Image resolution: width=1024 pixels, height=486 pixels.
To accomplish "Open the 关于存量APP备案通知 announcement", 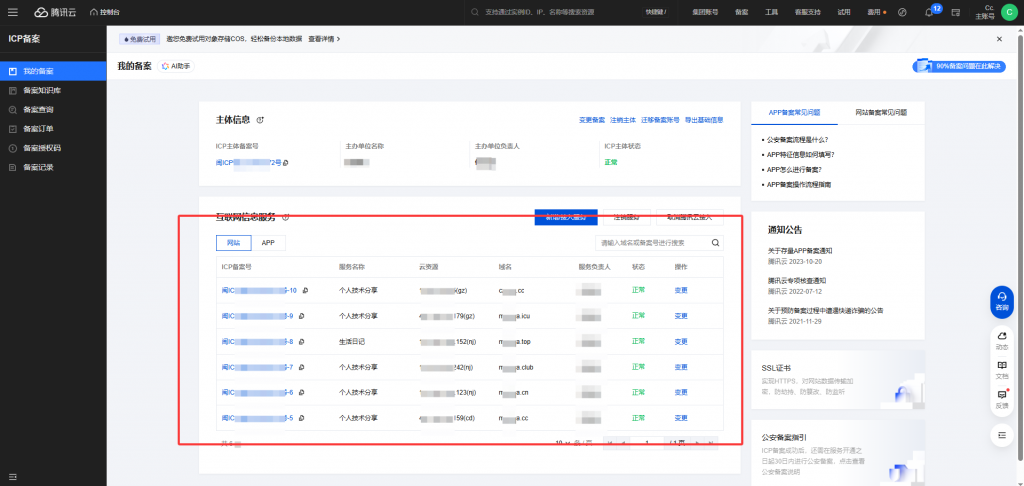I will 800,251.
